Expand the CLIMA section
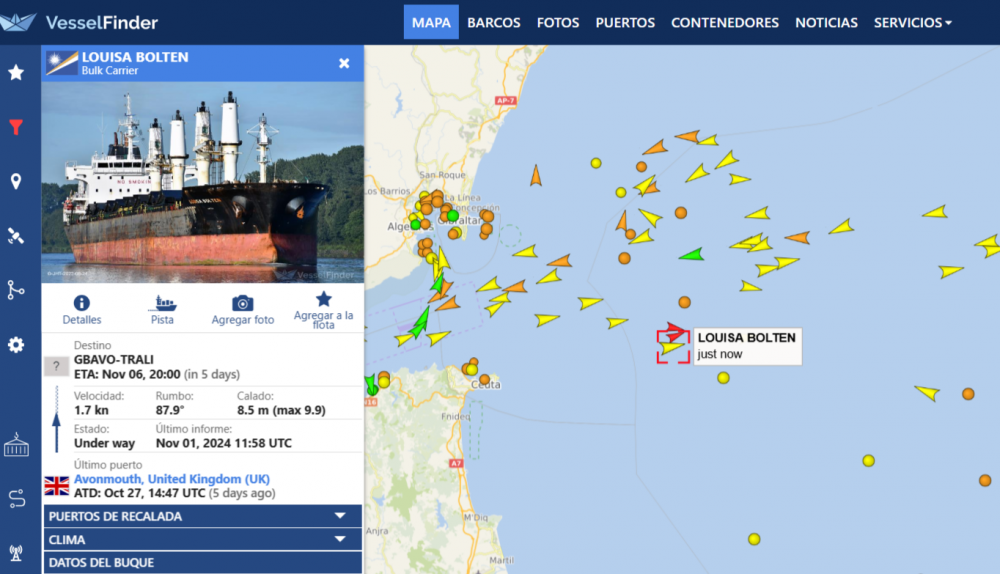Screen dimensions: 1000x574 (202, 539)
